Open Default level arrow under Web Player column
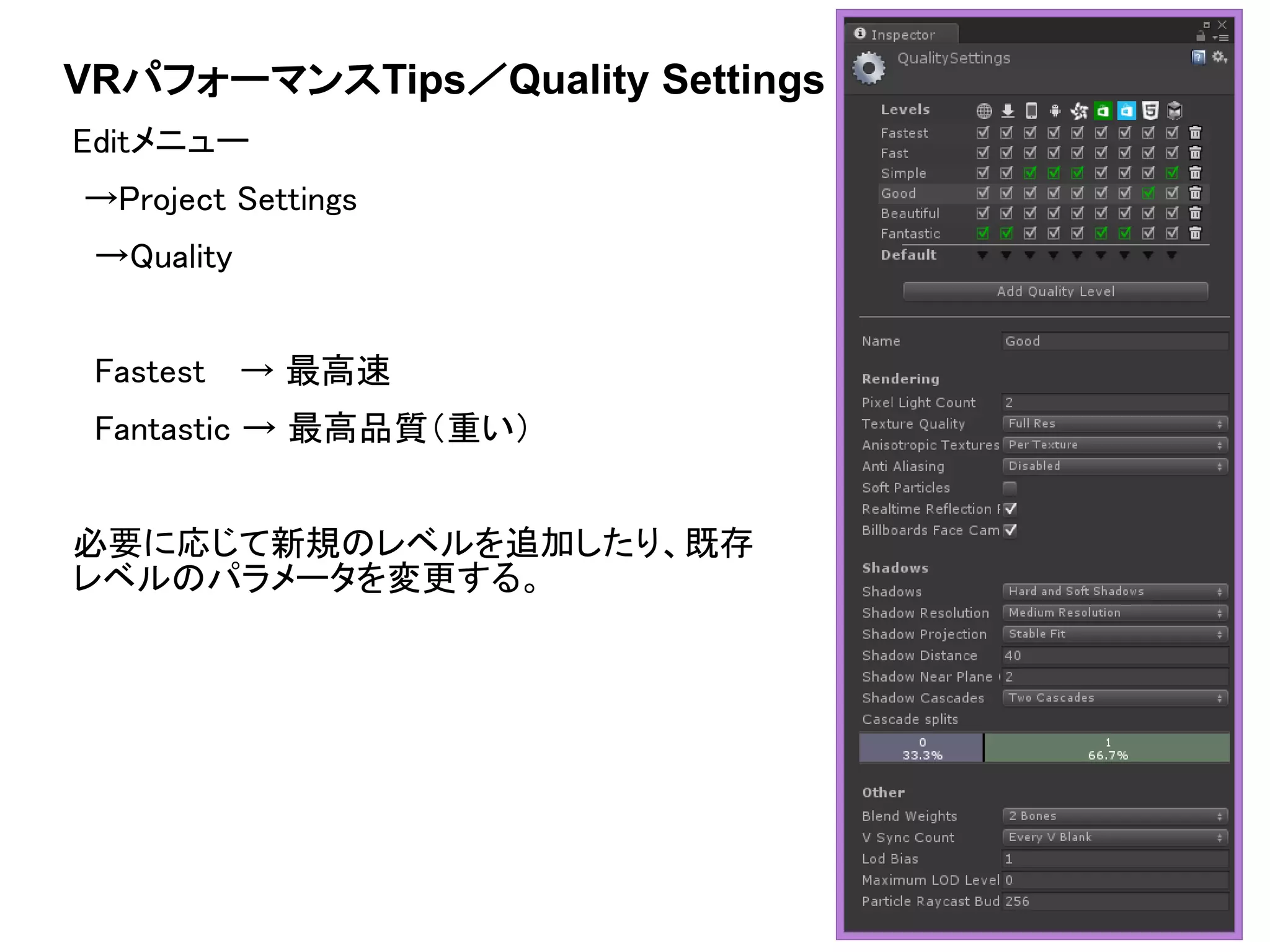Image resolution: width=1270 pixels, height=952 pixels. click(982, 255)
